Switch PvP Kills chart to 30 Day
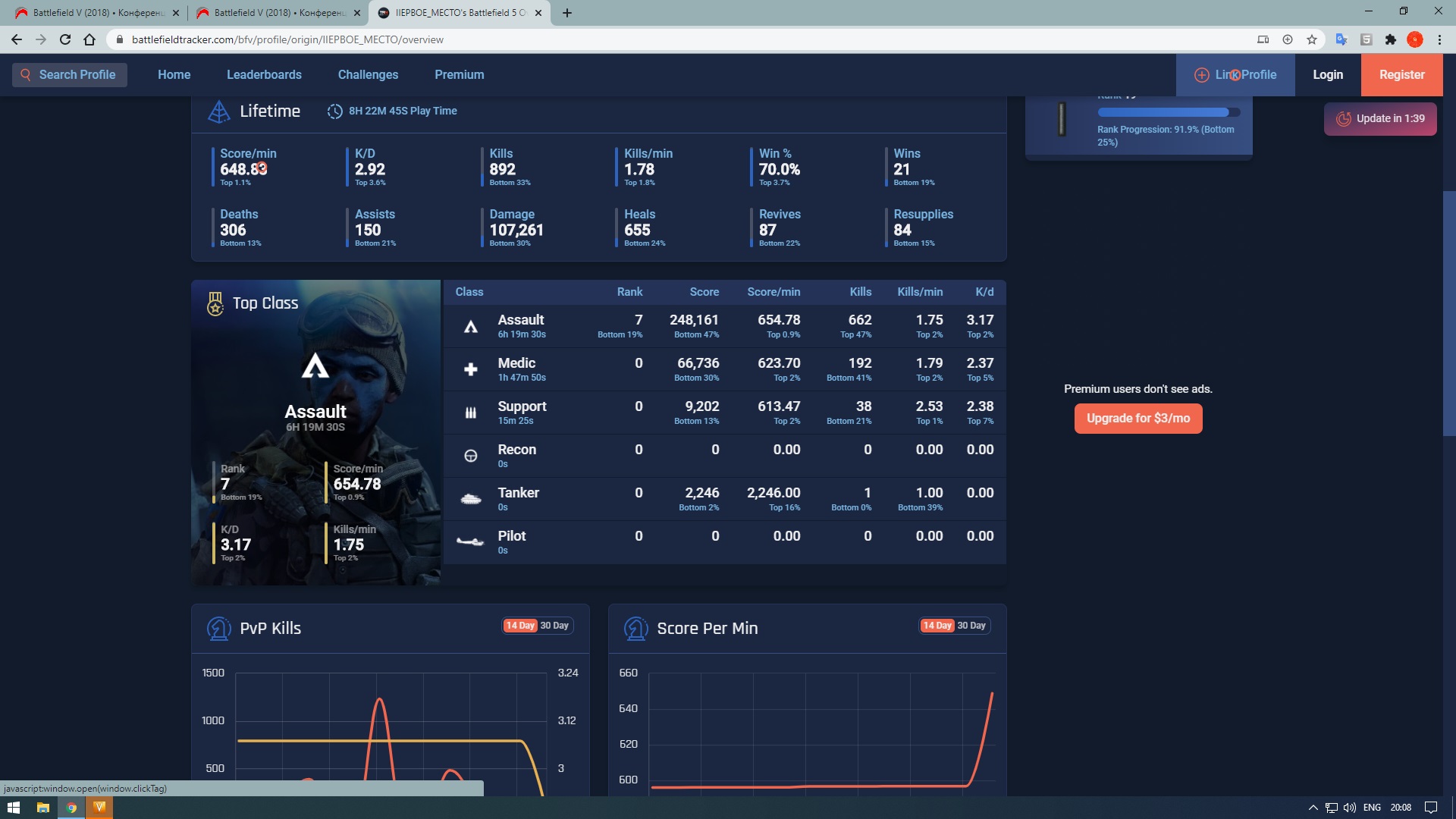The height and width of the screenshot is (819, 1456). [554, 626]
